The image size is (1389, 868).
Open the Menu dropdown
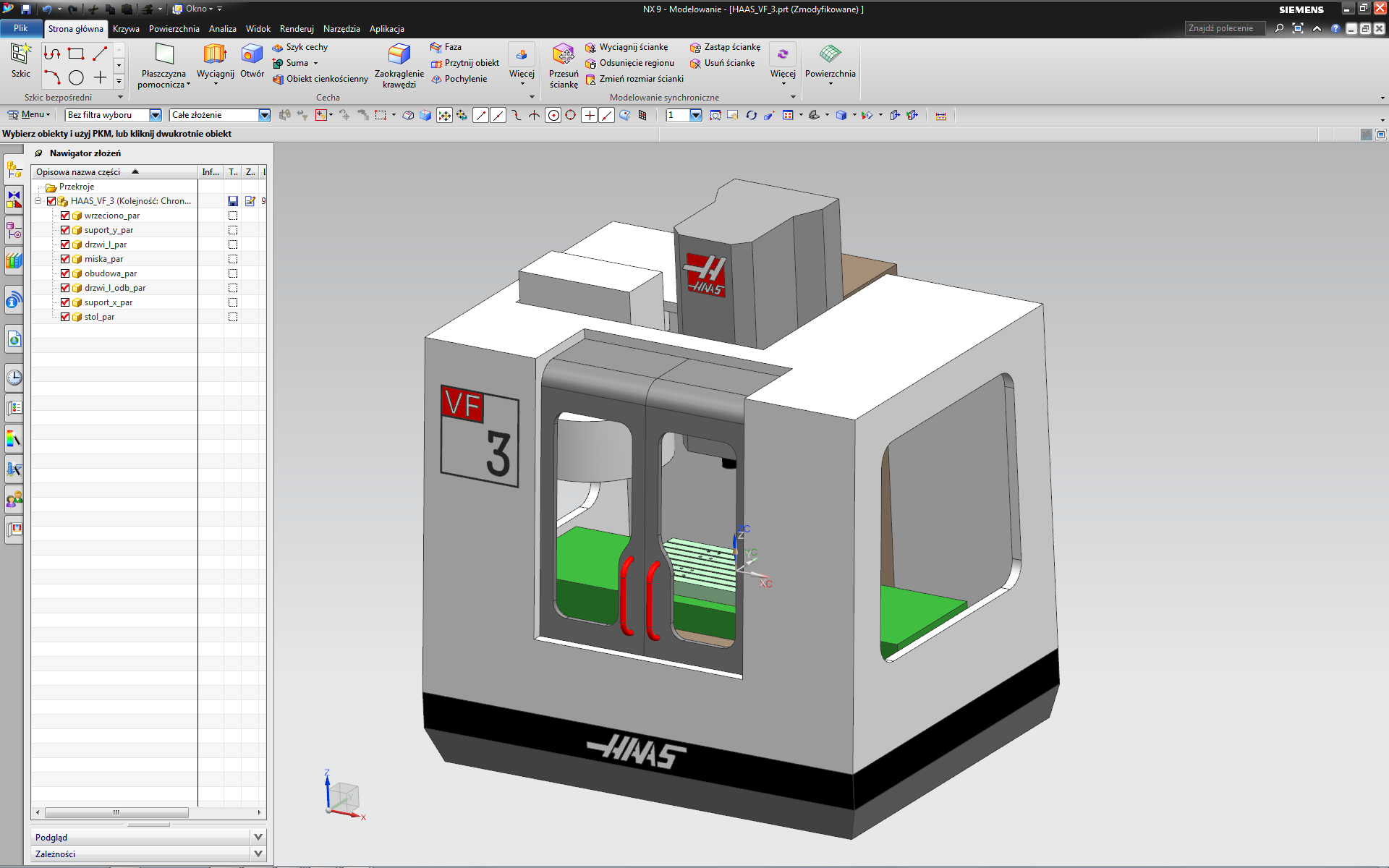28,114
